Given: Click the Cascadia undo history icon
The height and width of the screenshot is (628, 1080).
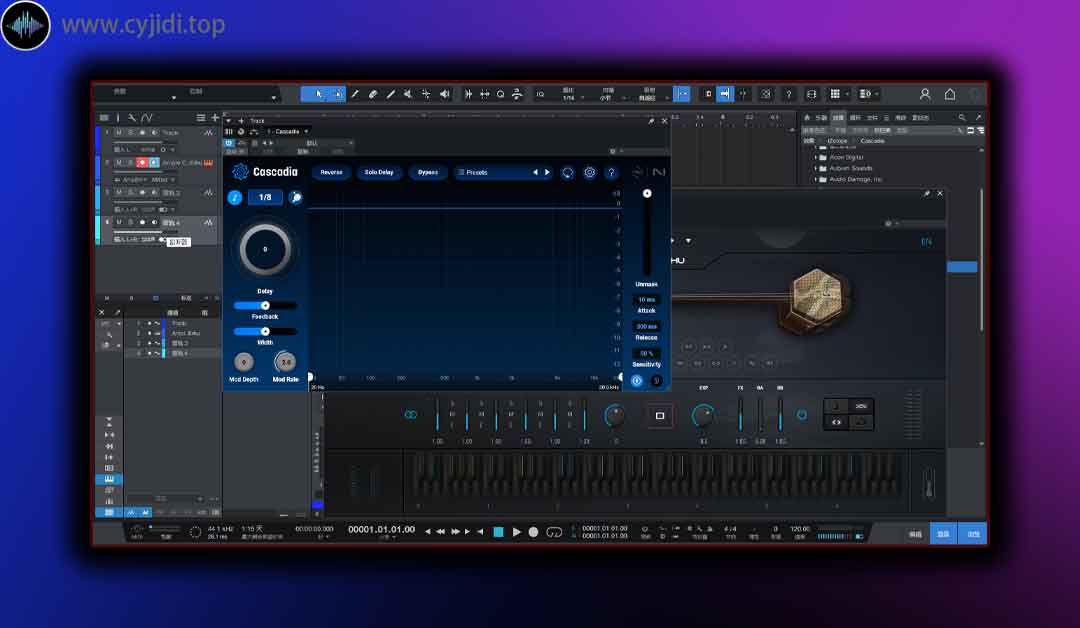Looking at the screenshot, I should pos(568,172).
